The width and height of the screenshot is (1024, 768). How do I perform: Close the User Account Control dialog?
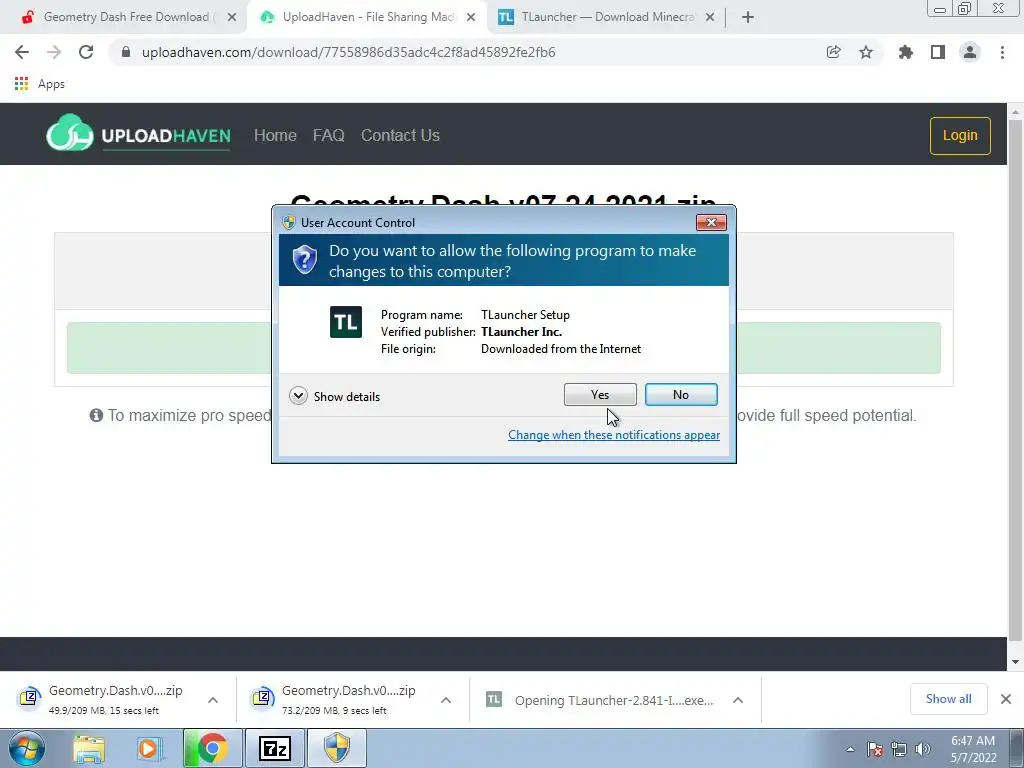point(711,223)
